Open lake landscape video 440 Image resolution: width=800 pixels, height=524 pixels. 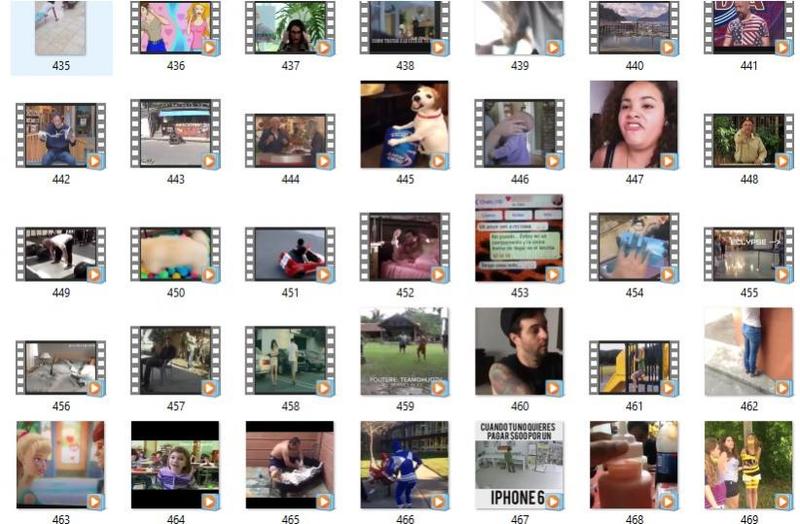634,27
